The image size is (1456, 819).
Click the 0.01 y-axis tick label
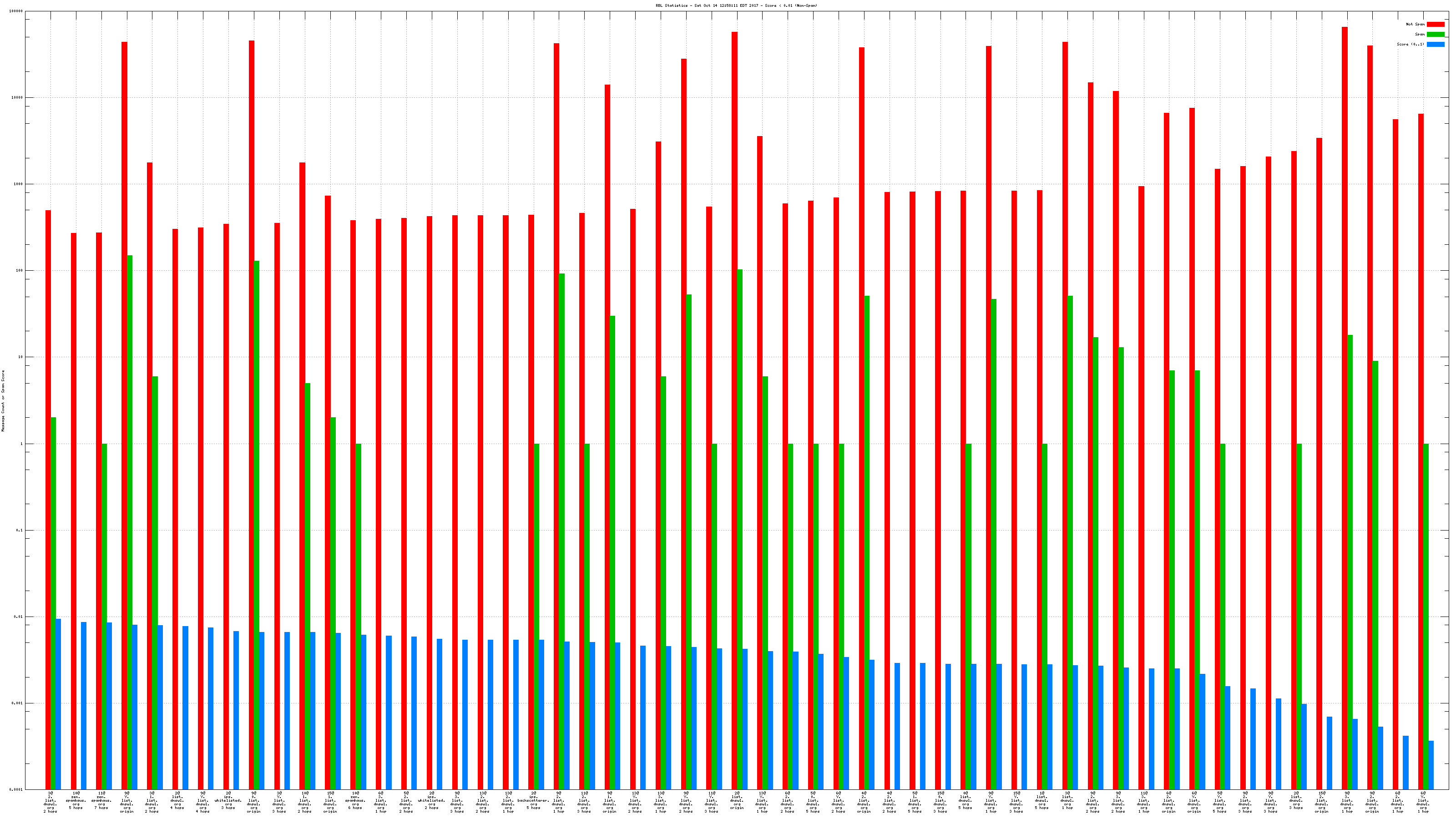[x=18, y=617]
